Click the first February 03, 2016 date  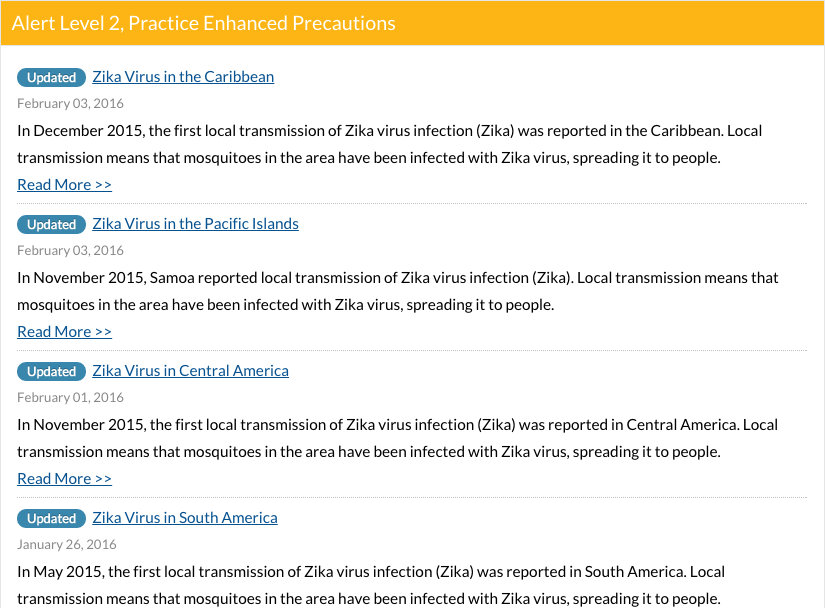pyautogui.click(x=71, y=103)
